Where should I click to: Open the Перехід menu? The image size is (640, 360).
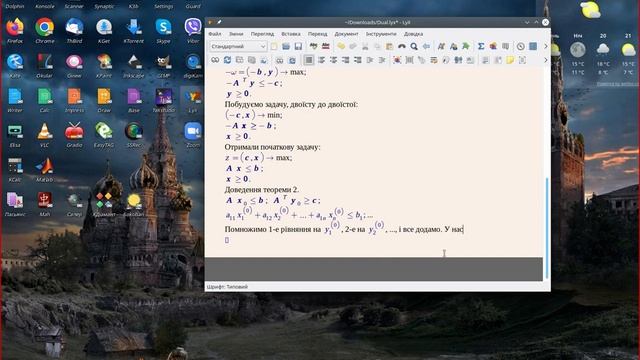[318, 34]
